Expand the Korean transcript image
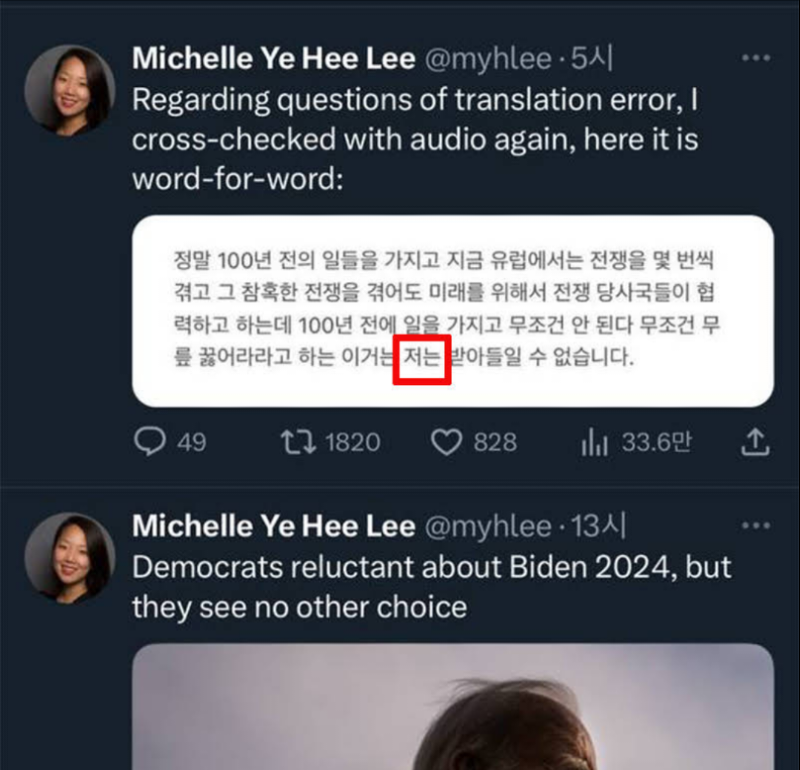Viewport: 800px width, 770px height. (x=452, y=310)
